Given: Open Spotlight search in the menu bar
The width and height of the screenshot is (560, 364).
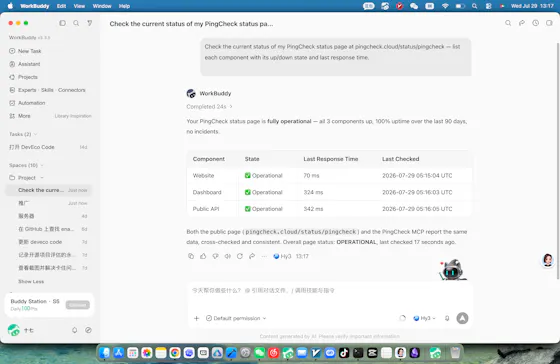Looking at the screenshot, I should 474,6.
